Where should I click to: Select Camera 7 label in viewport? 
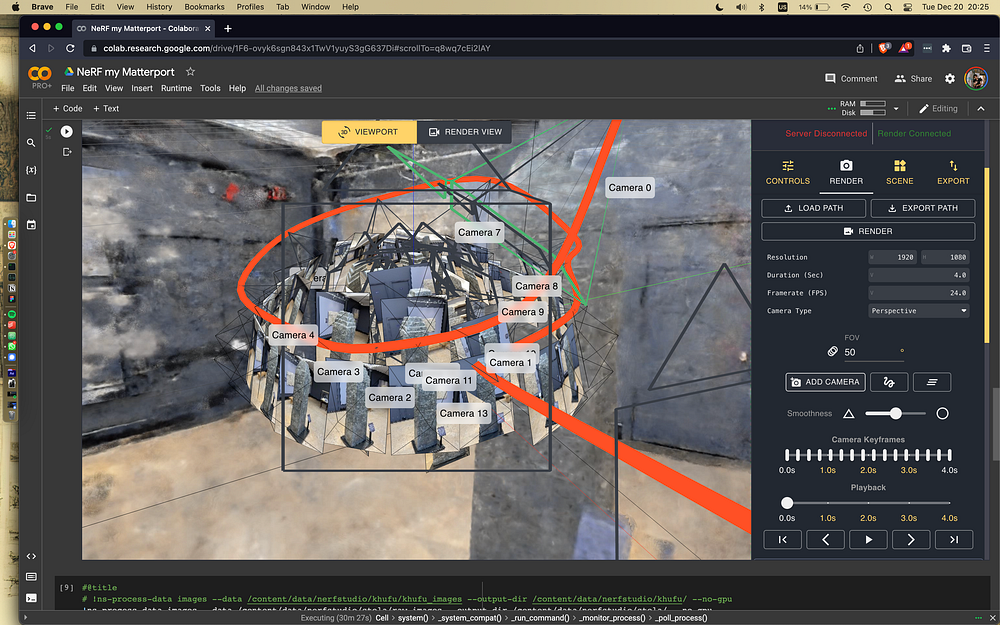coord(479,232)
